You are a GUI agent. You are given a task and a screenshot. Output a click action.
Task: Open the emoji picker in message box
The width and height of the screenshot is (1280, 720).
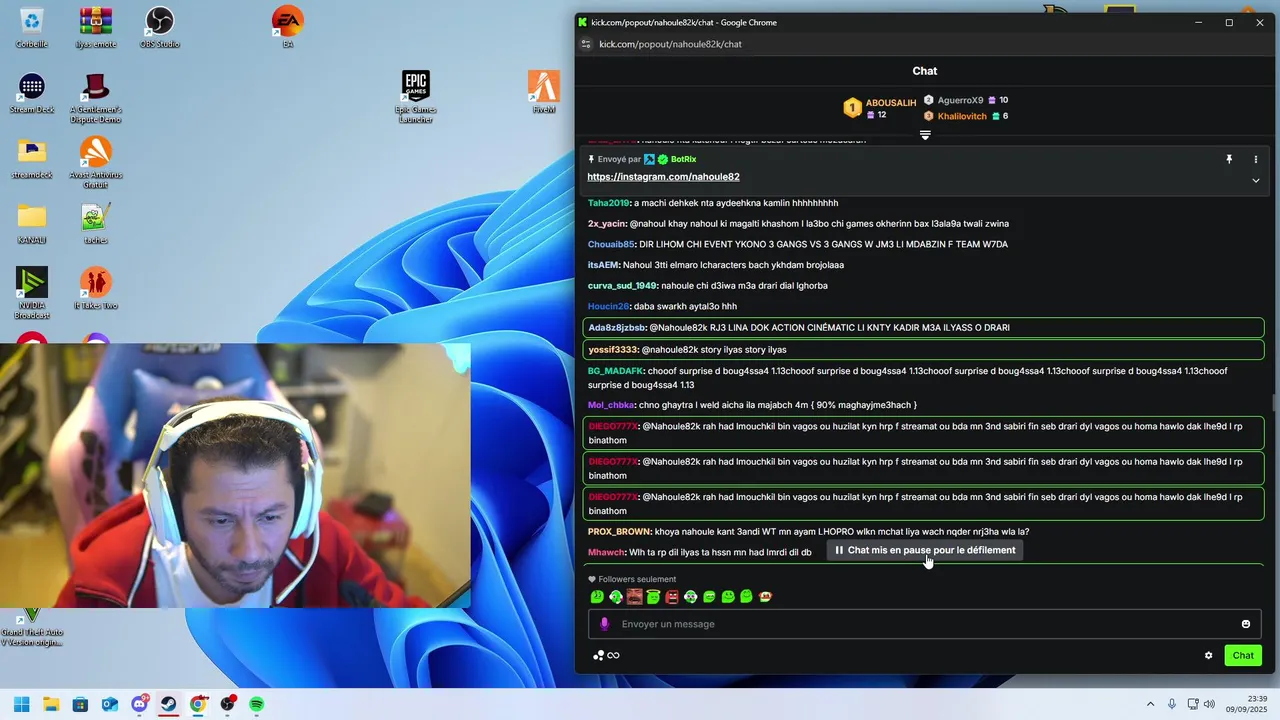pos(1246,624)
